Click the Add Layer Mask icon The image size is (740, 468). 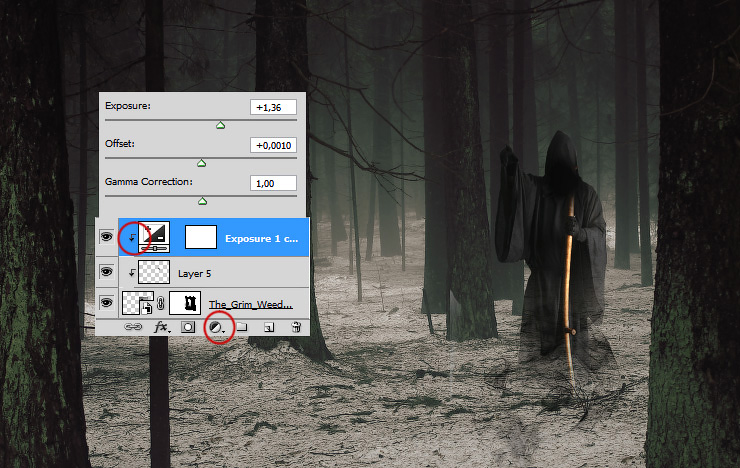[188, 327]
